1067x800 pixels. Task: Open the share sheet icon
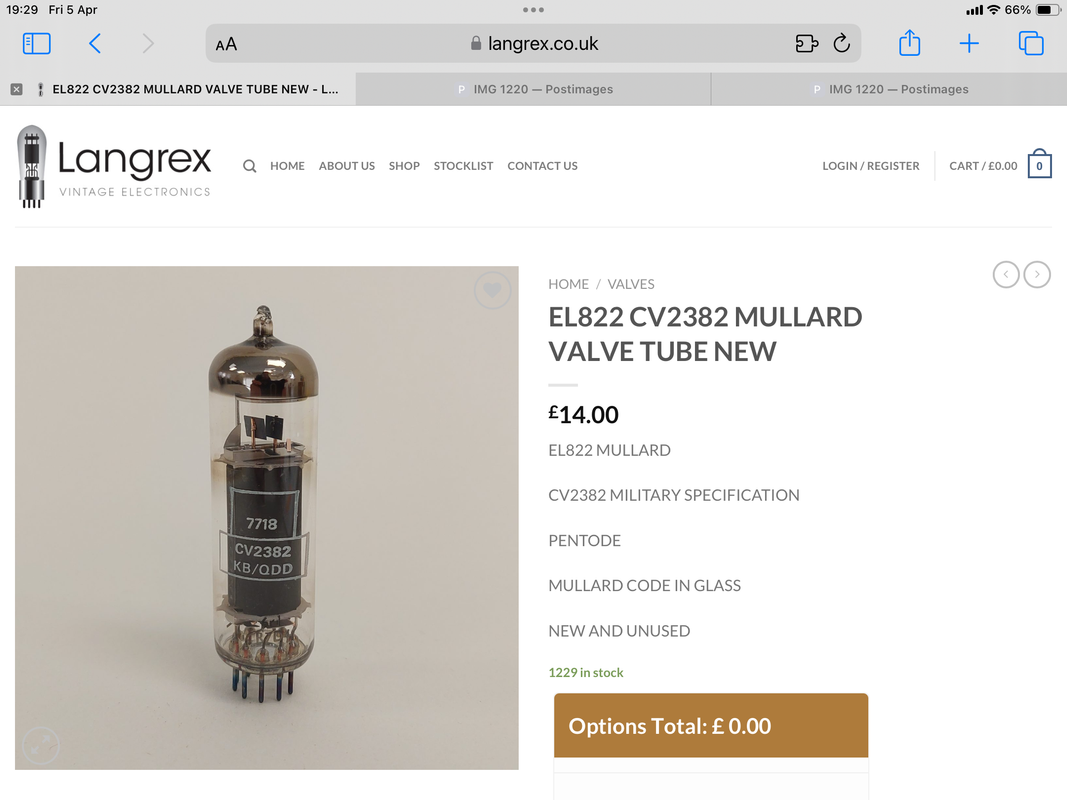click(910, 43)
